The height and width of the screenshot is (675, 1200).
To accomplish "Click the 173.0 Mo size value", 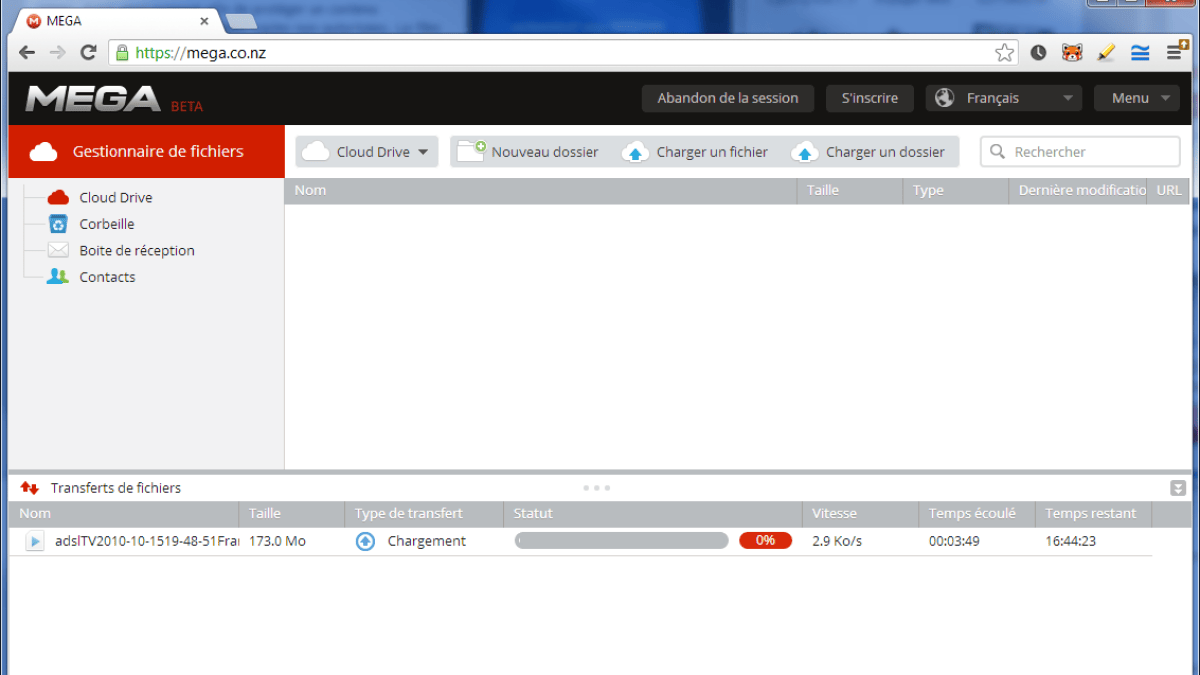I will pos(277,541).
